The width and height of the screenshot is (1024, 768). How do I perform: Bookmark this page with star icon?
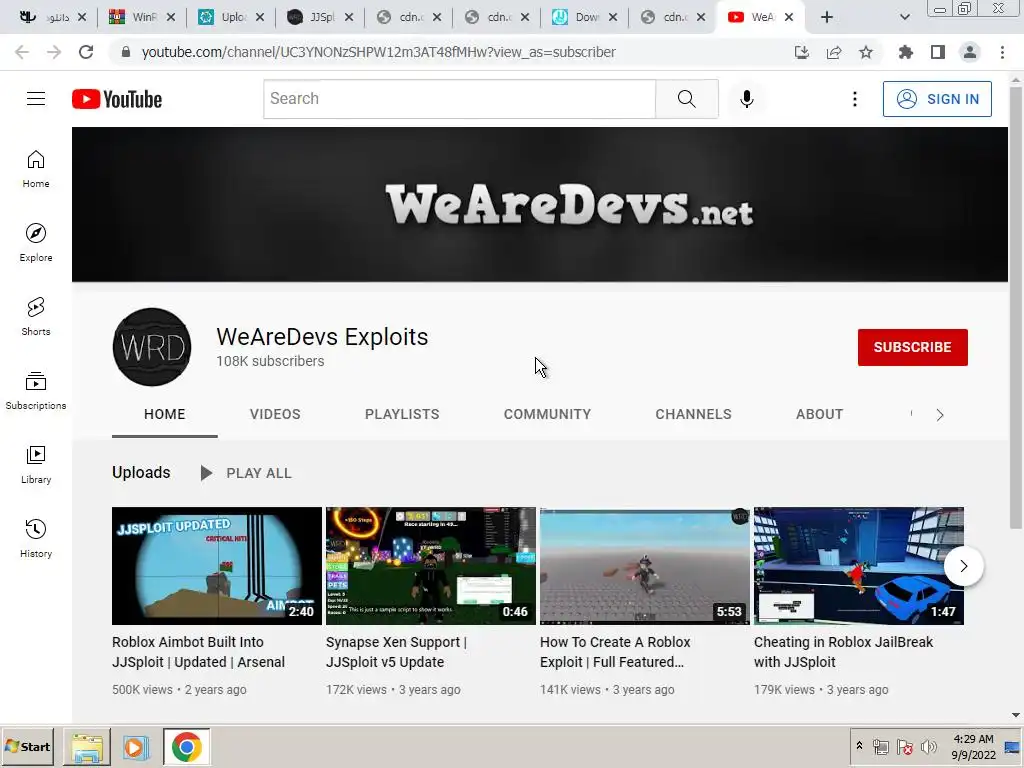tap(866, 52)
